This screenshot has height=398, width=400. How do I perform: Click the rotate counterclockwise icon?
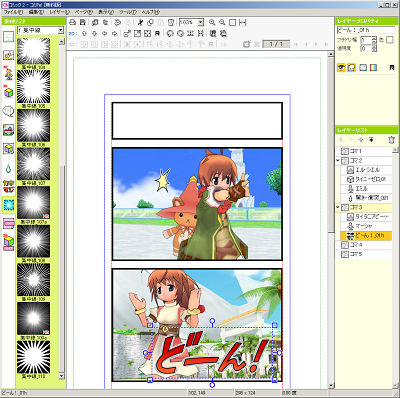170,33
